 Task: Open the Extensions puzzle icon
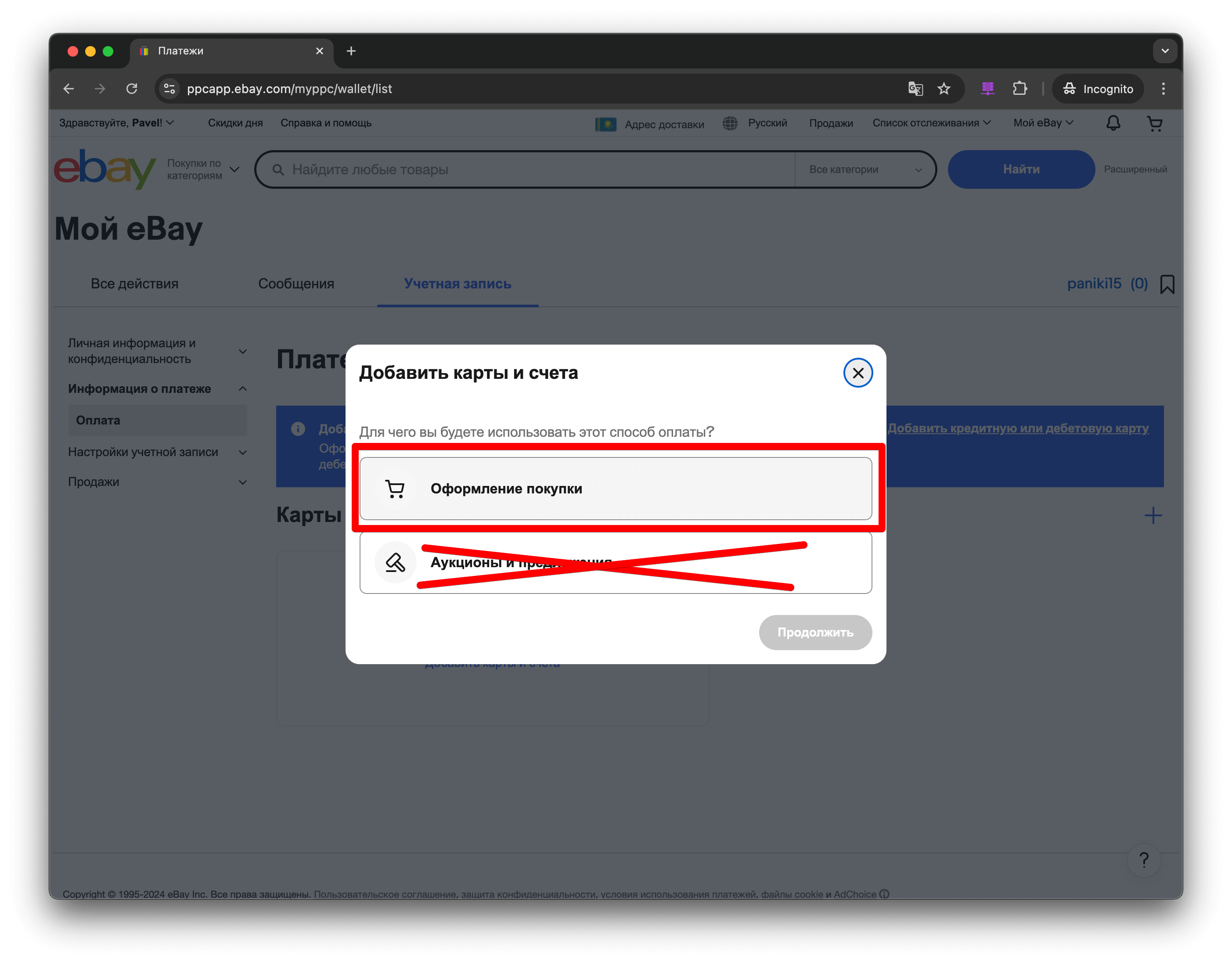click(x=1020, y=89)
